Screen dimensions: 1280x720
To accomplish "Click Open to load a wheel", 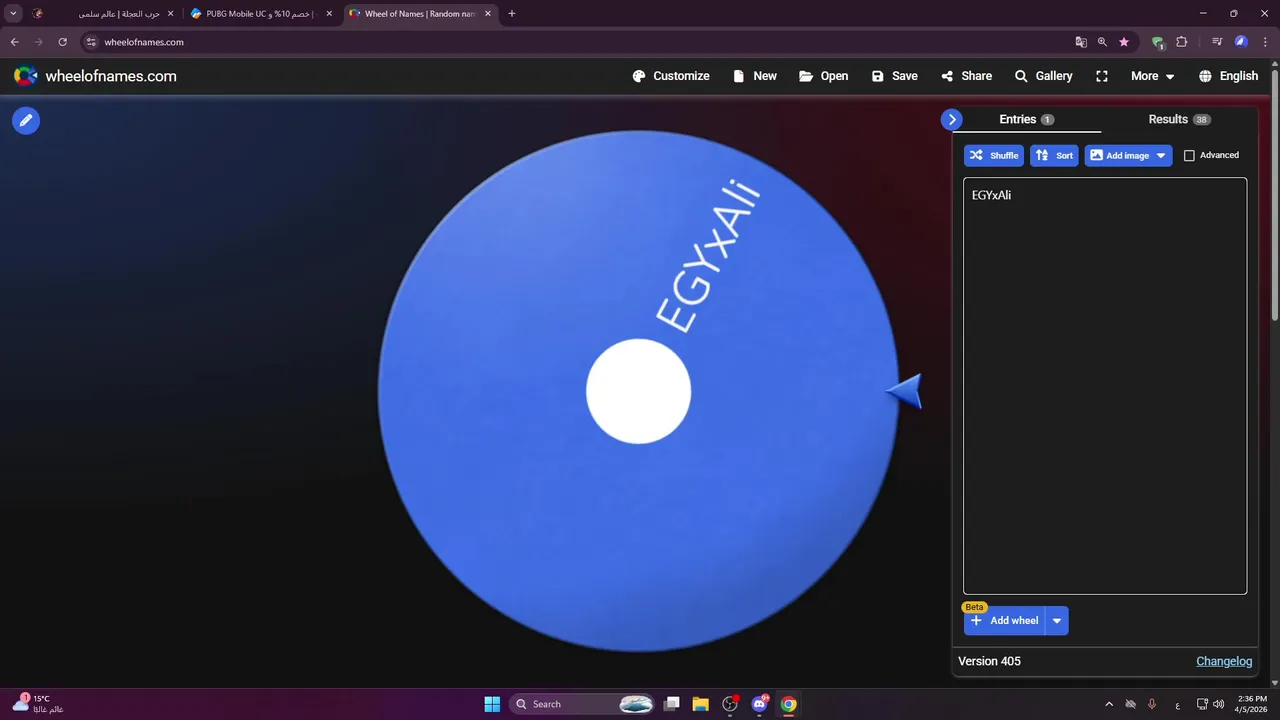I will click(x=823, y=76).
